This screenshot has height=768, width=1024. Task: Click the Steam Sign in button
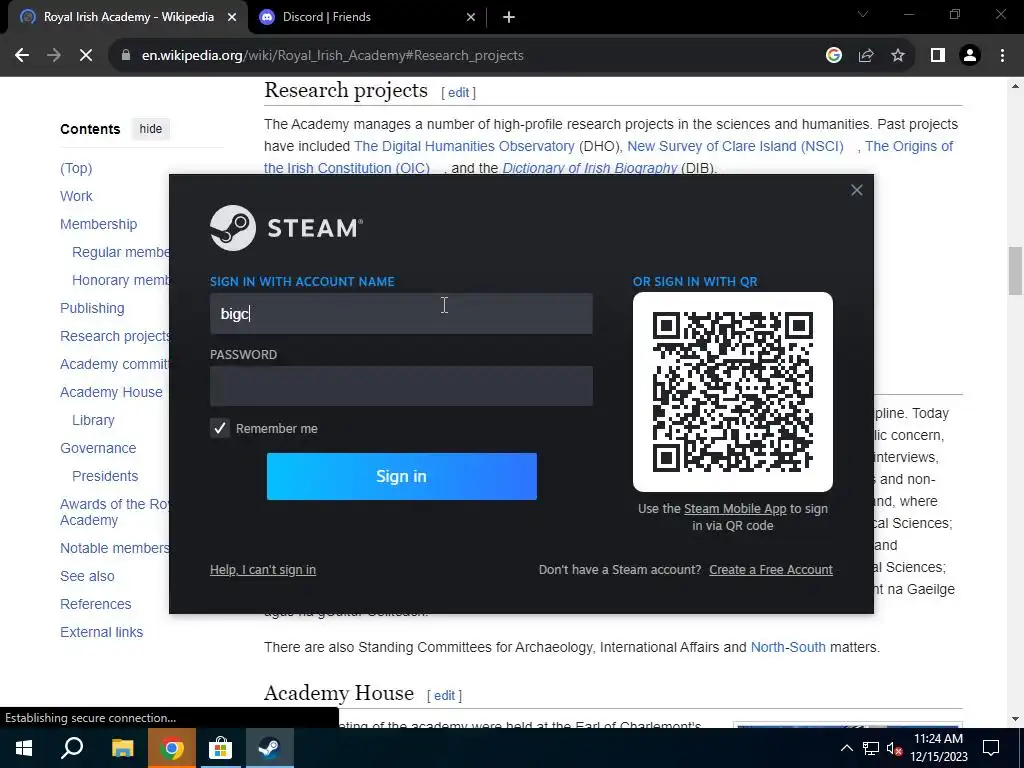click(x=402, y=476)
